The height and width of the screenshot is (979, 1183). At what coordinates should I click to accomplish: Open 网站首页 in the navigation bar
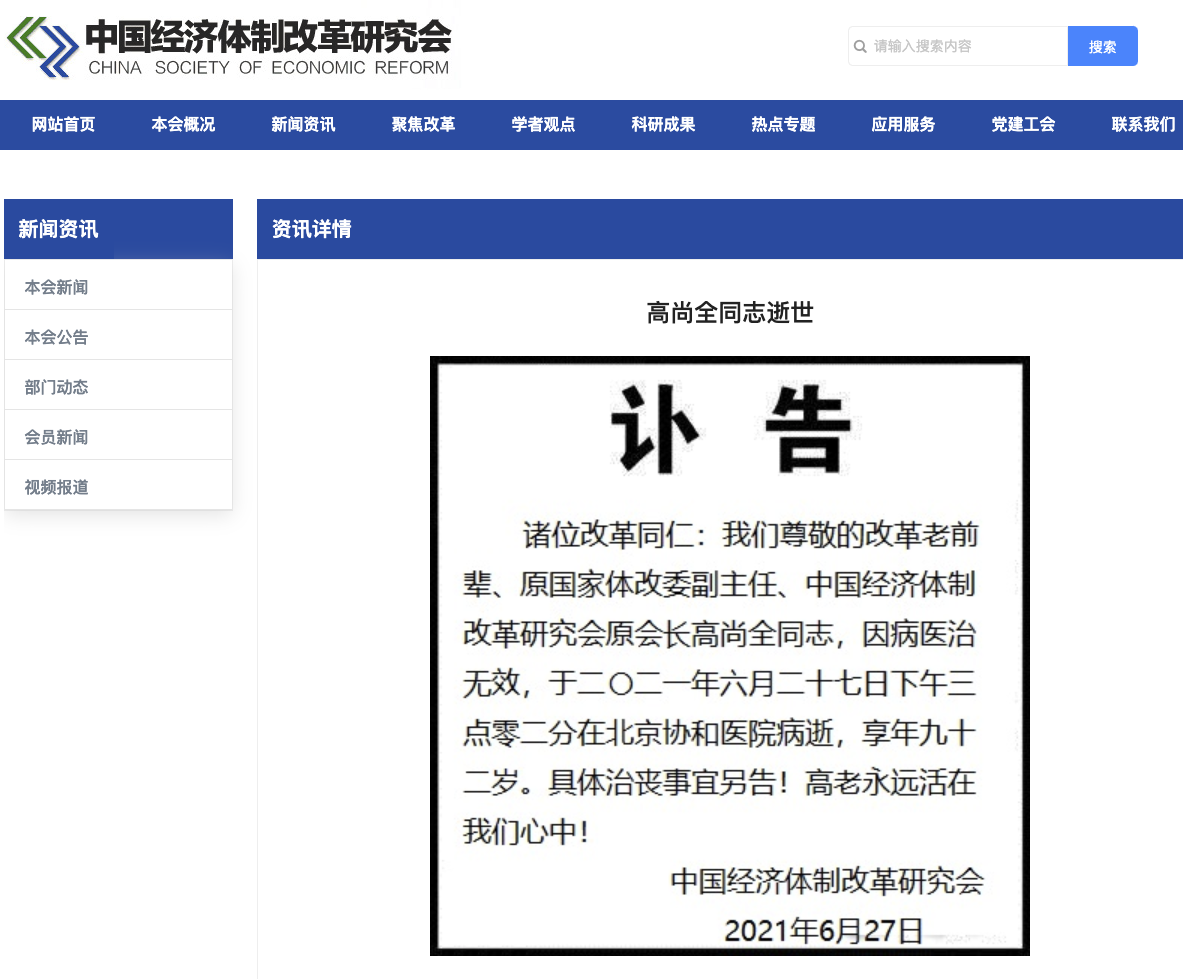click(x=63, y=124)
